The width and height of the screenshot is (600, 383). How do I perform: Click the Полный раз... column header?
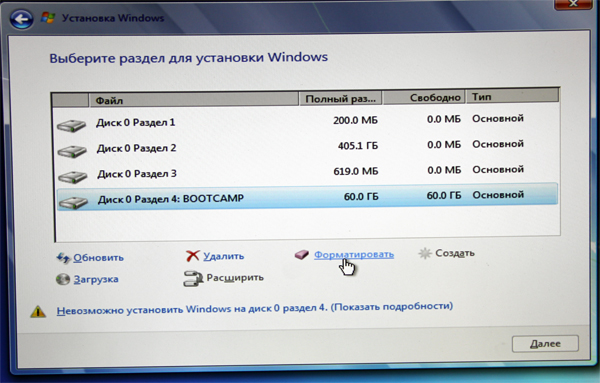(x=341, y=98)
